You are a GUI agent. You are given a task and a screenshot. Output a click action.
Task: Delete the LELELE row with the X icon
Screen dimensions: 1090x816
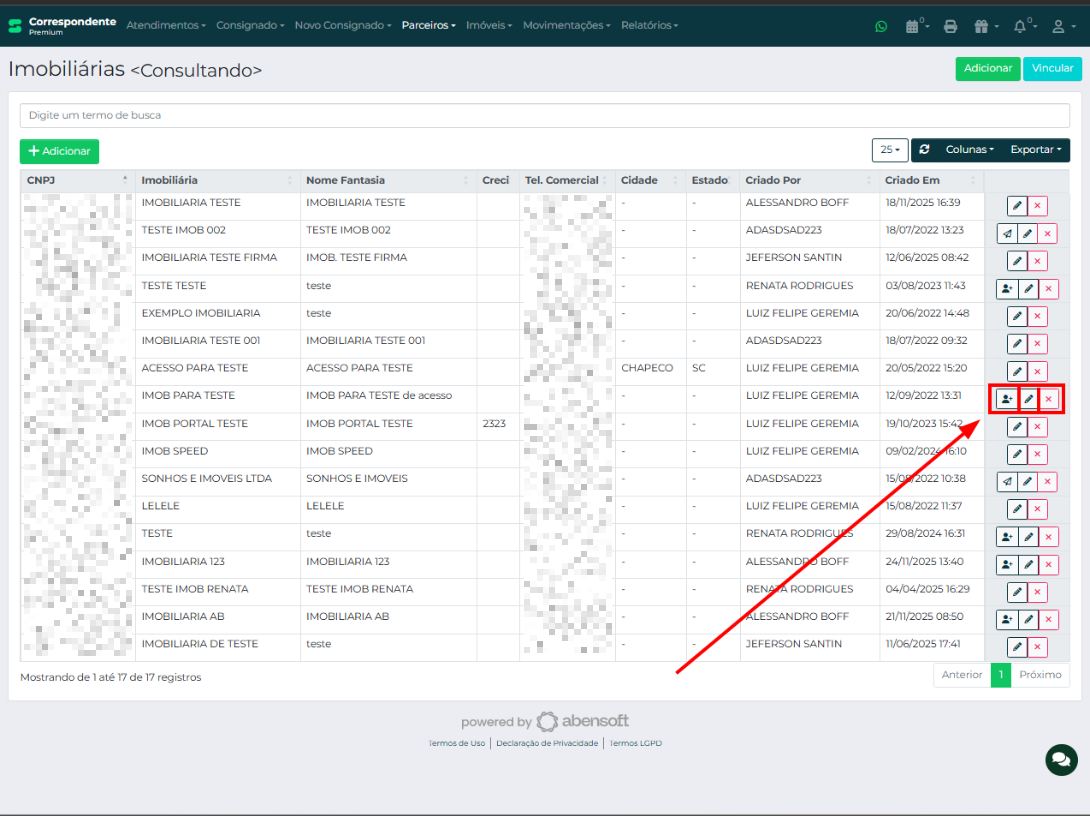pyautogui.click(x=1038, y=510)
